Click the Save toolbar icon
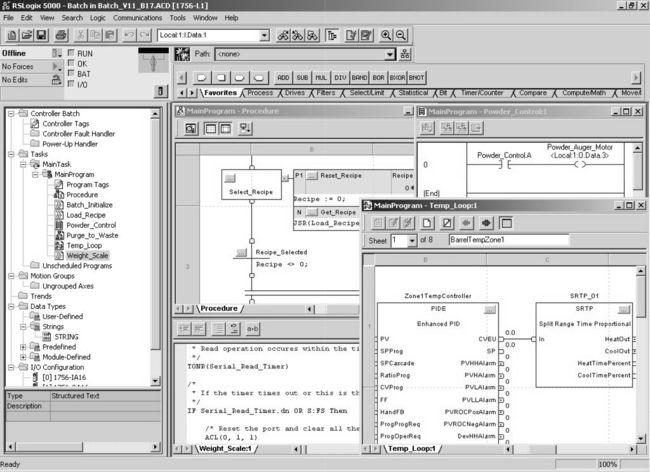Image resolution: width=650 pixels, height=472 pixels. tap(41, 35)
